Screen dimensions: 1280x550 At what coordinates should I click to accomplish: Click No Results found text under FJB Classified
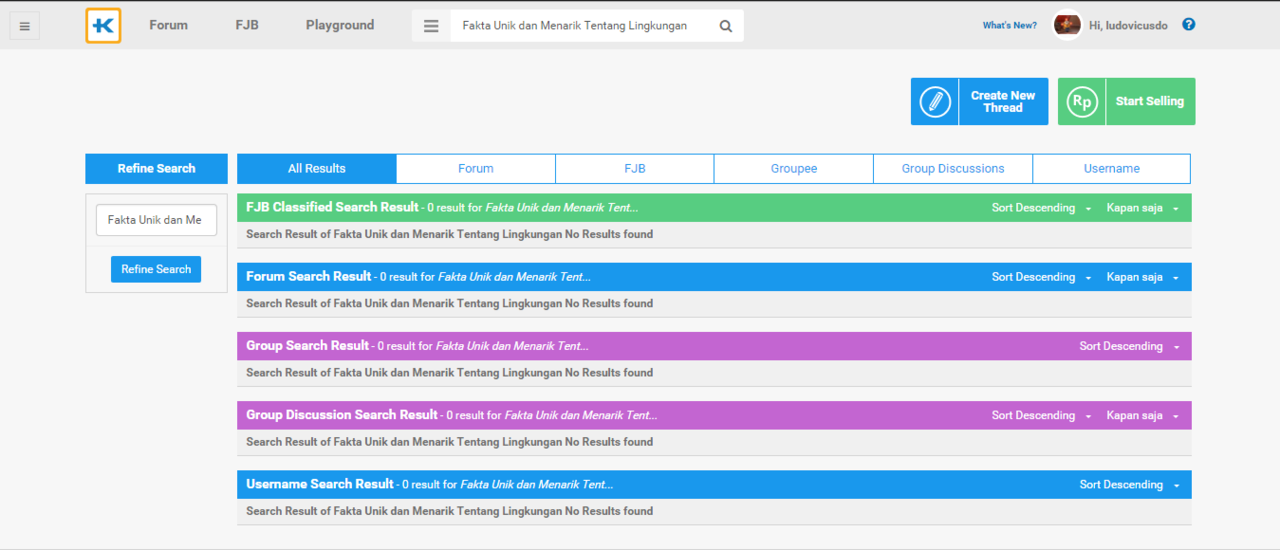click(609, 234)
